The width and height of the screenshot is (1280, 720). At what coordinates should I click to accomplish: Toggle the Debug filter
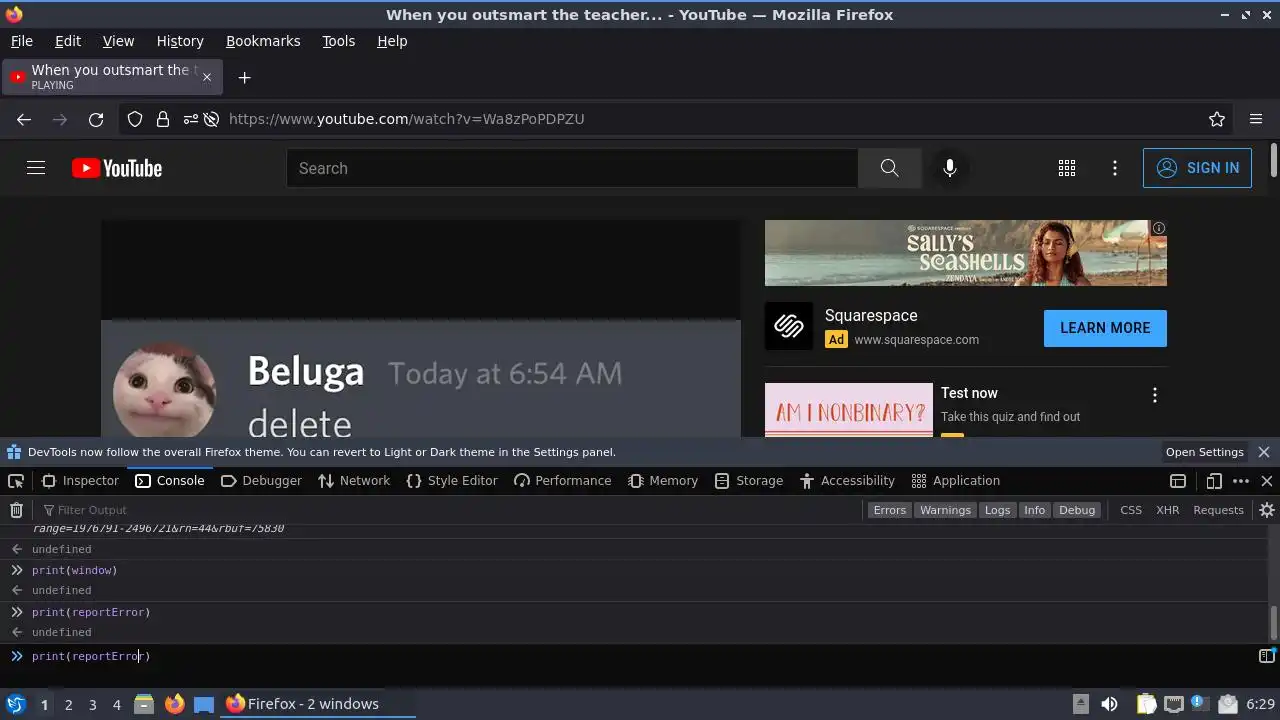[x=1077, y=510]
